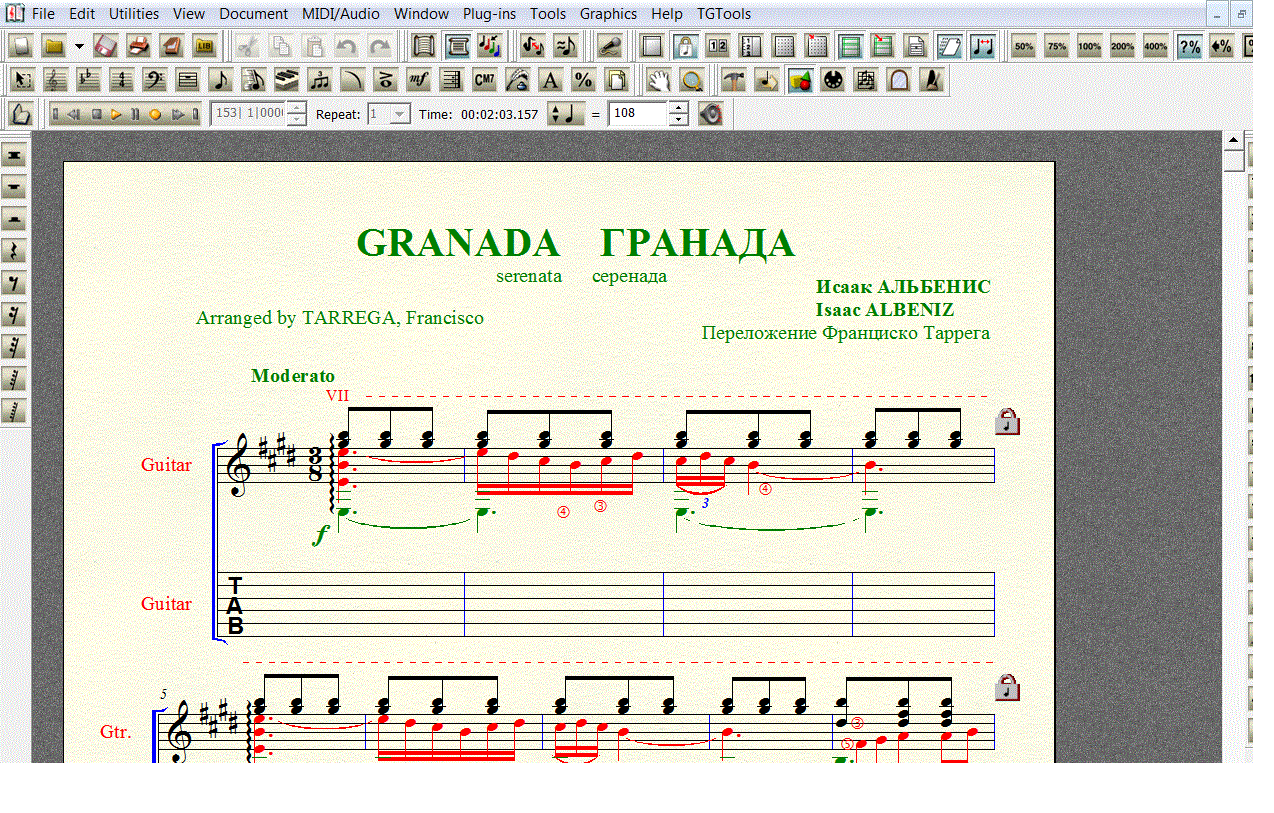Select the Graphics shapes tool
The image size is (1274, 813).
pos(800,80)
